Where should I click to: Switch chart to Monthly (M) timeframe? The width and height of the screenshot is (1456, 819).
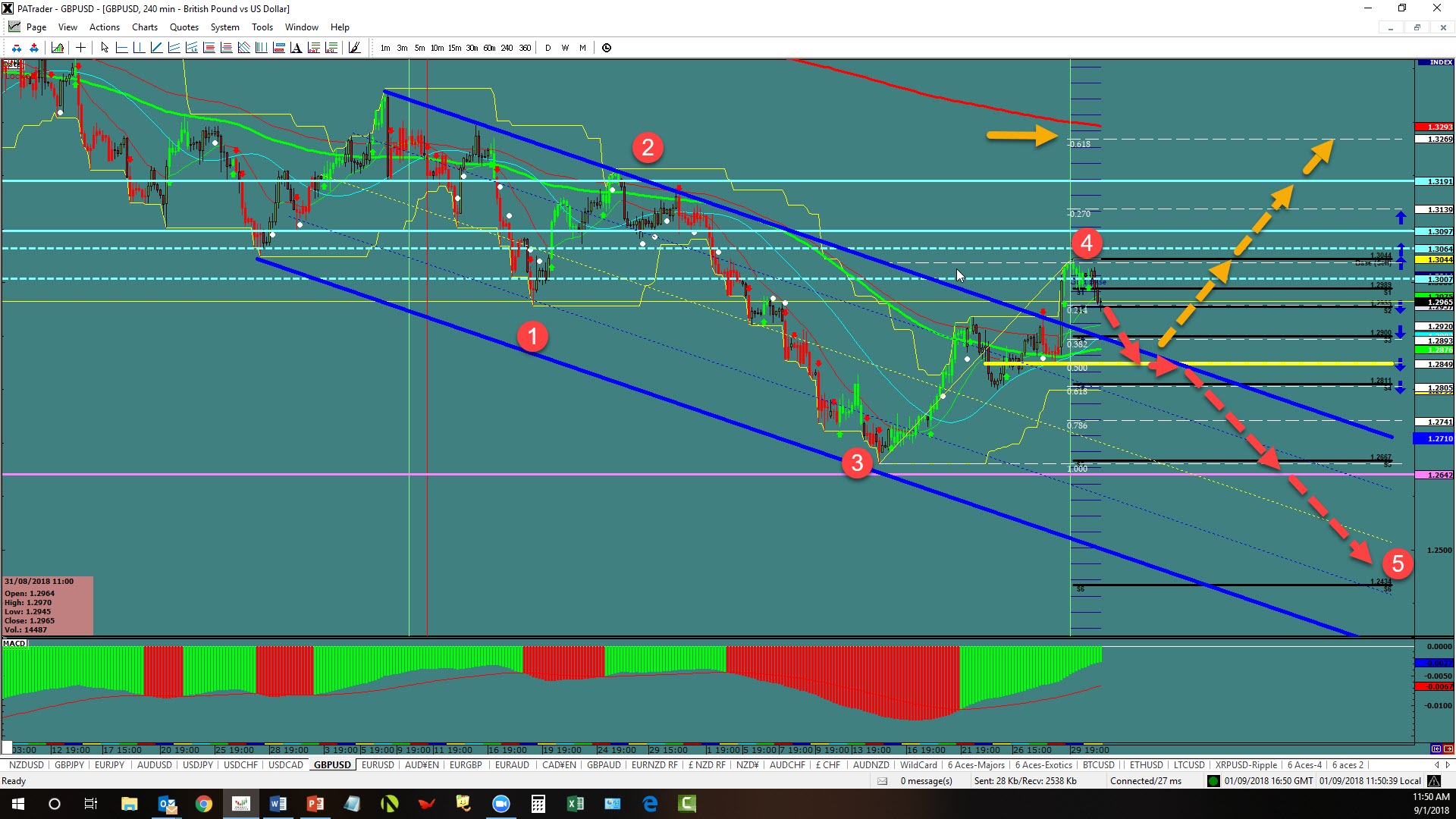[582, 48]
